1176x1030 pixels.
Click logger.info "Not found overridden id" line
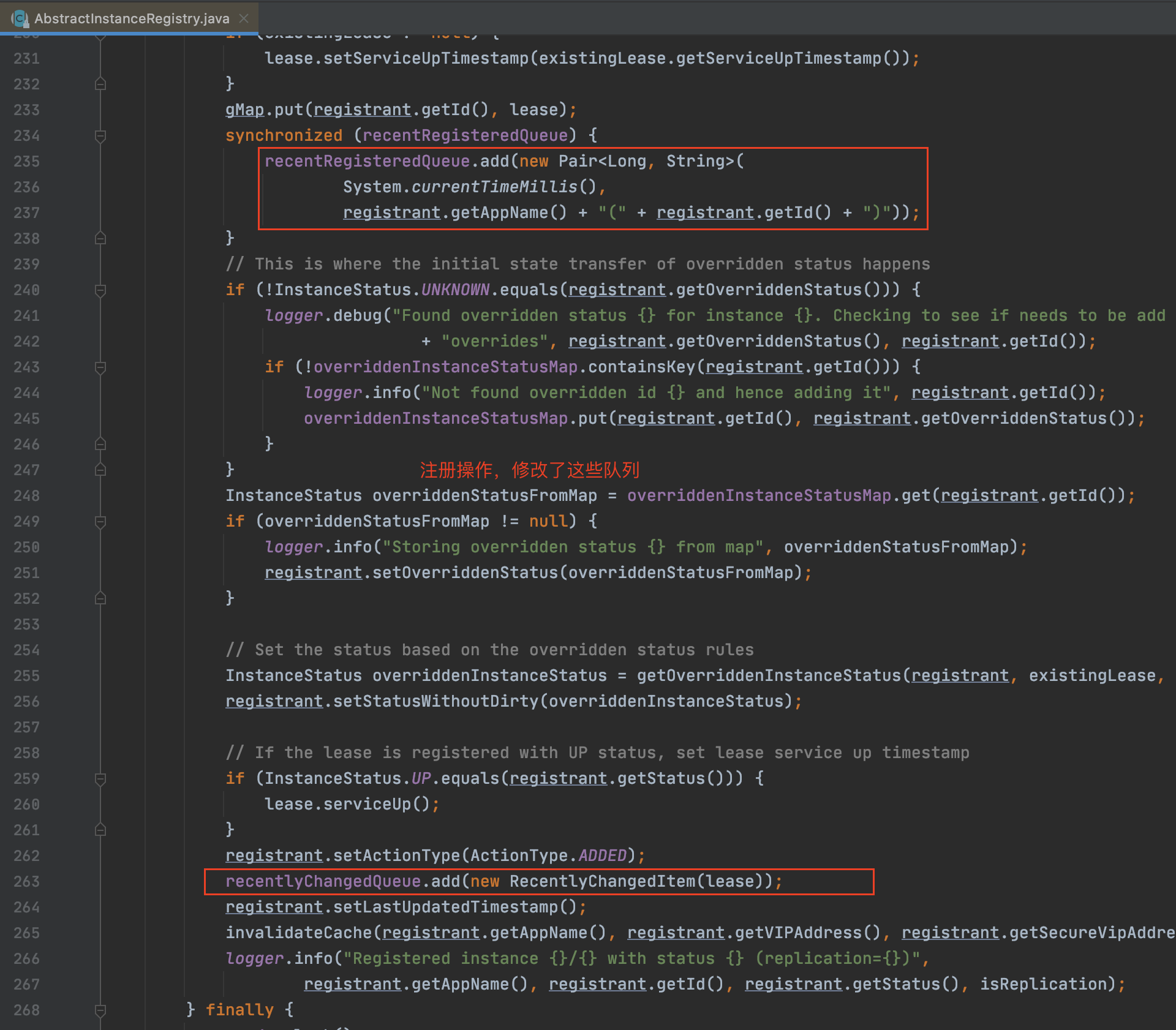click(705, 393)
